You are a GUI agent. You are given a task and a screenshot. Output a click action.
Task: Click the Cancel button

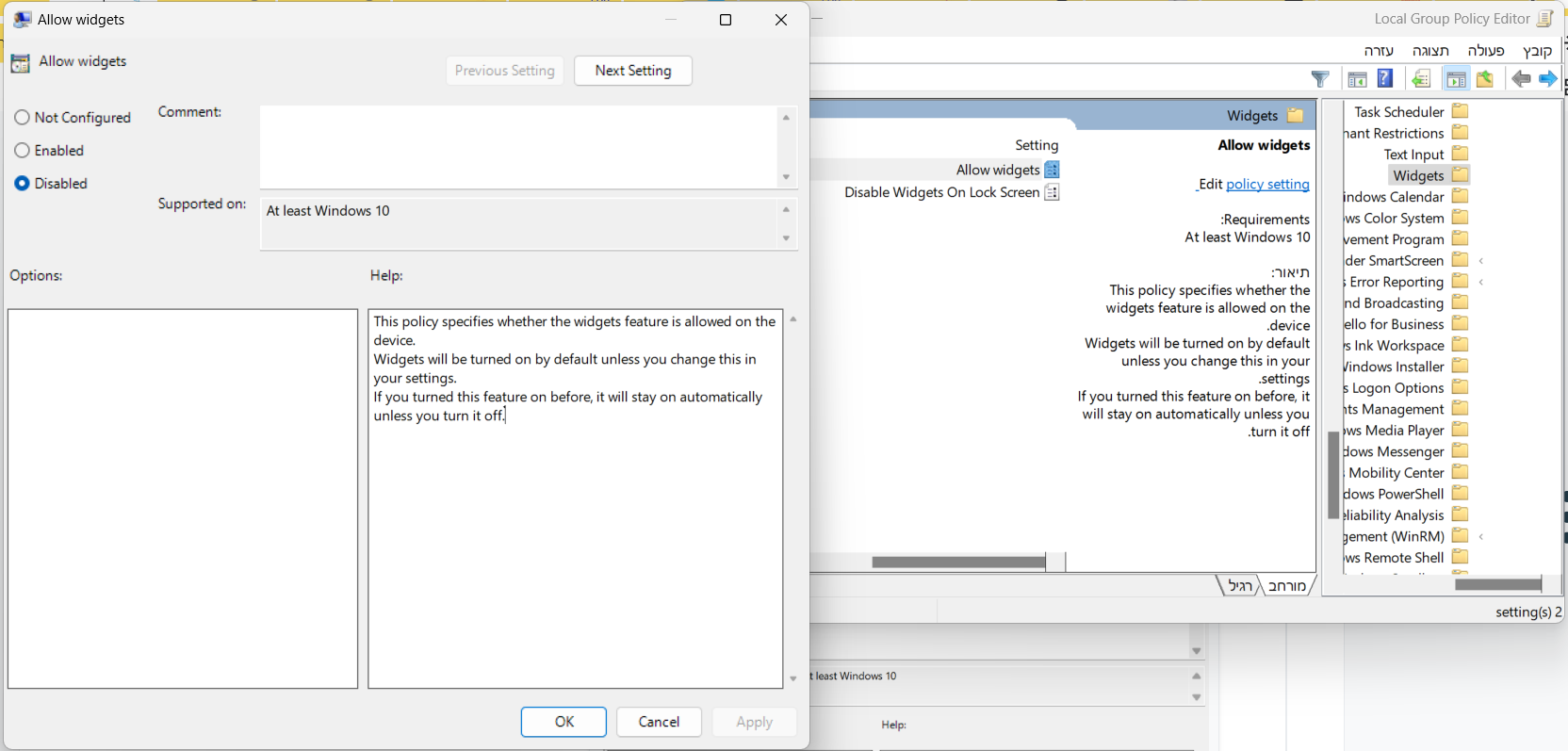tap(659, 722)
